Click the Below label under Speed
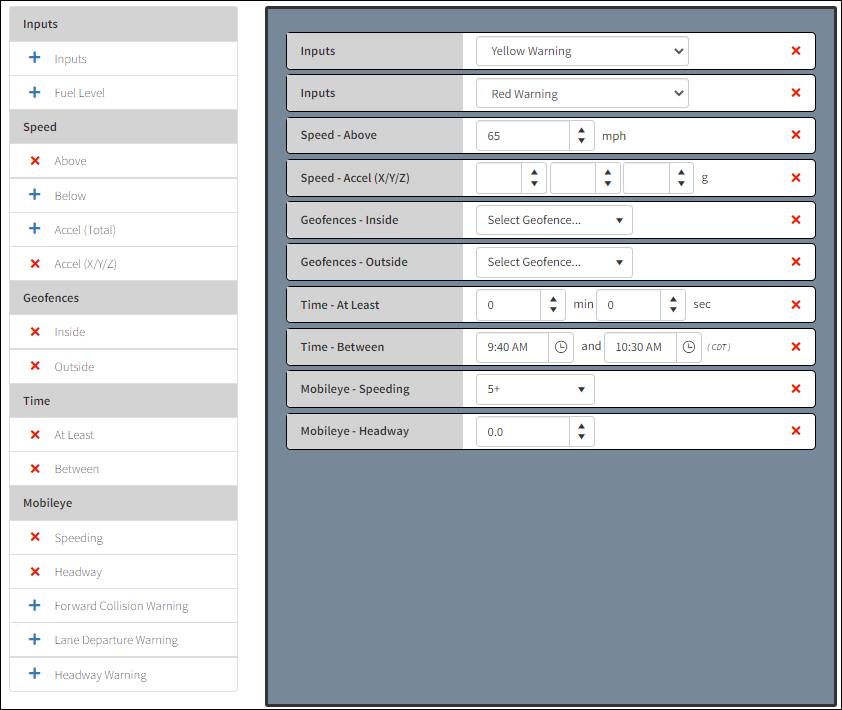The image size is (842, 710). [x=70, y=195]
